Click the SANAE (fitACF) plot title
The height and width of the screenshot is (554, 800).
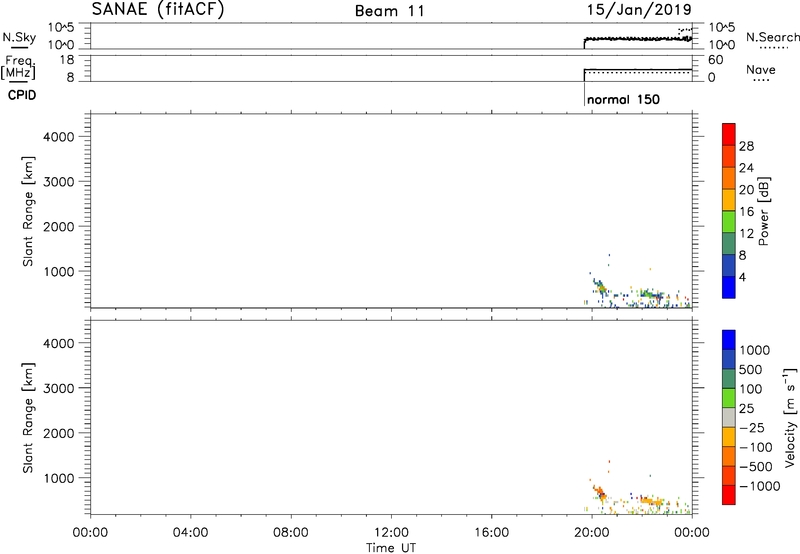[158, 10]
